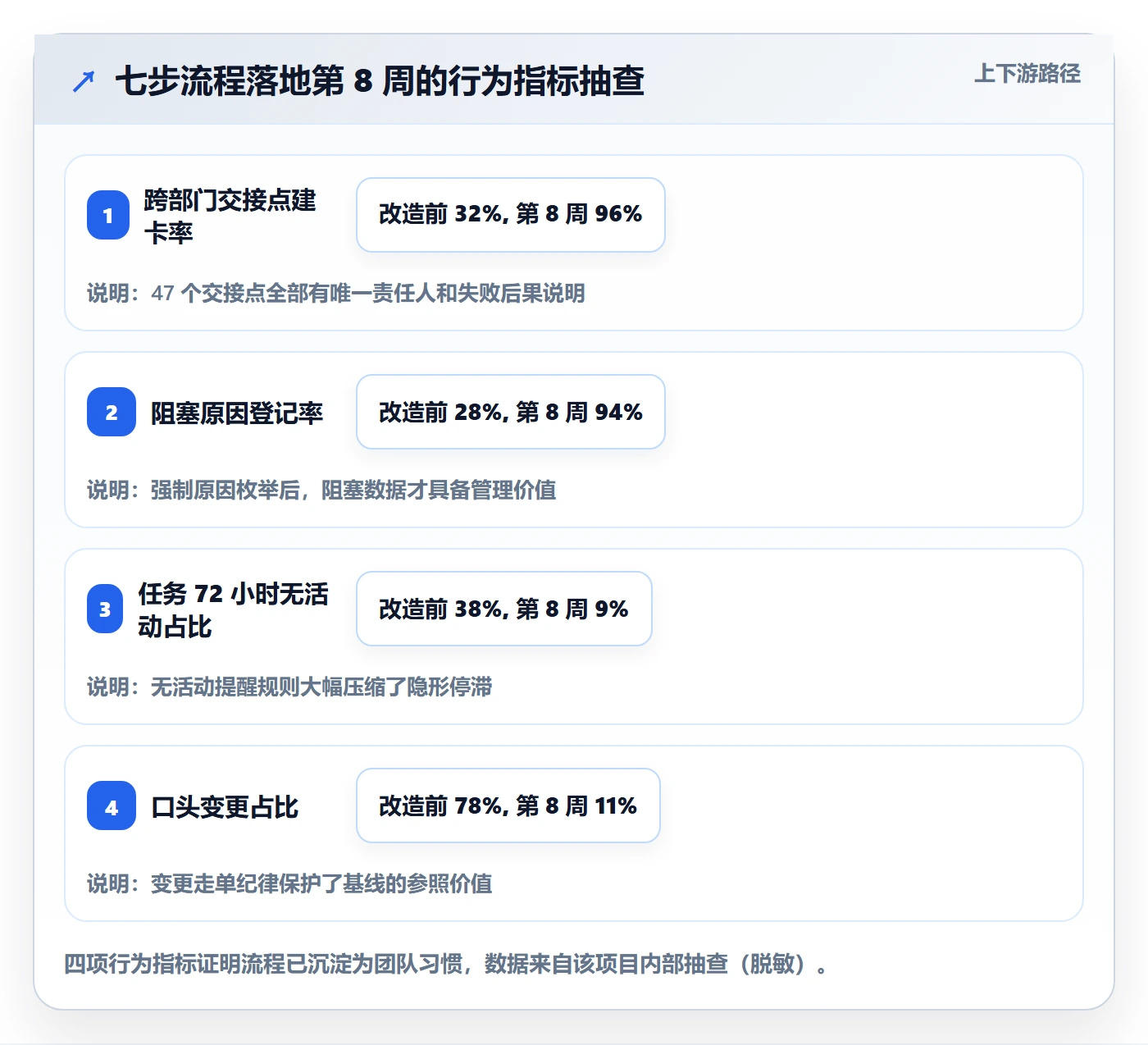Click the title 七步流程落地第 8 周的行为指标抽查
Image resolution: width=1148 pixels, height=1045 pixels.
click(380, 81)
